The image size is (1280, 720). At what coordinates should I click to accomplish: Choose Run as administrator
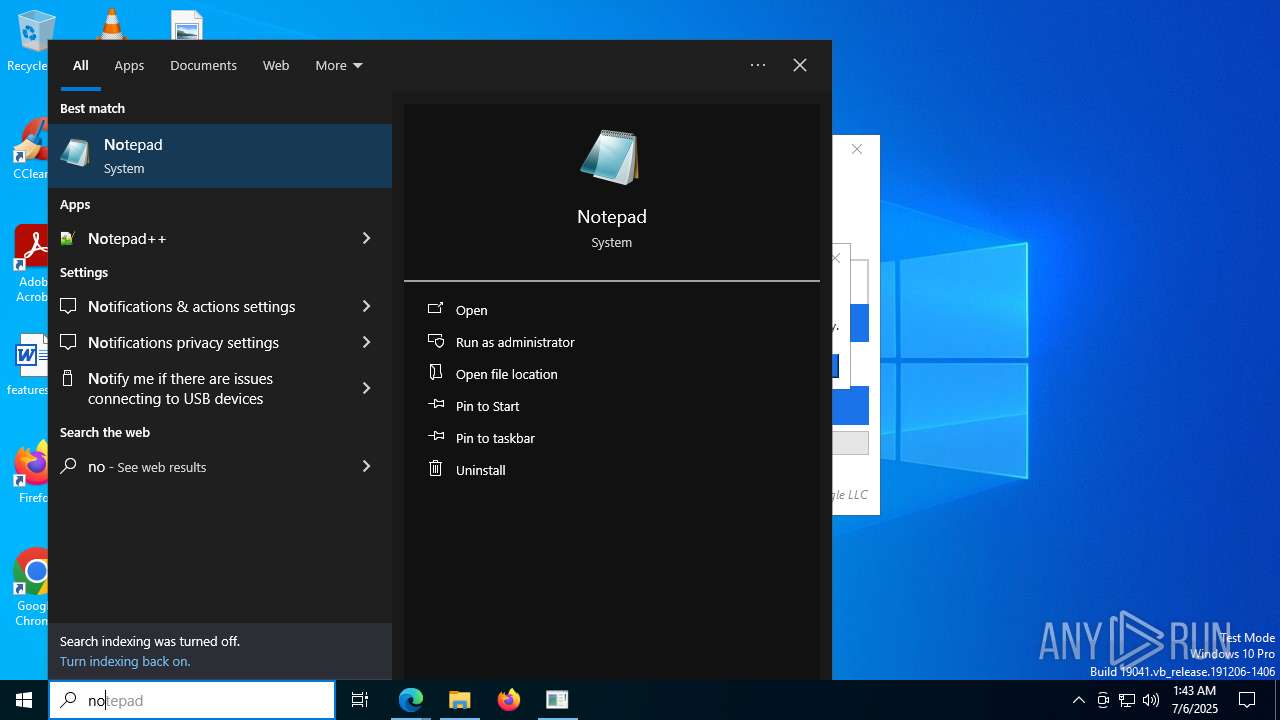pos(515,342)
